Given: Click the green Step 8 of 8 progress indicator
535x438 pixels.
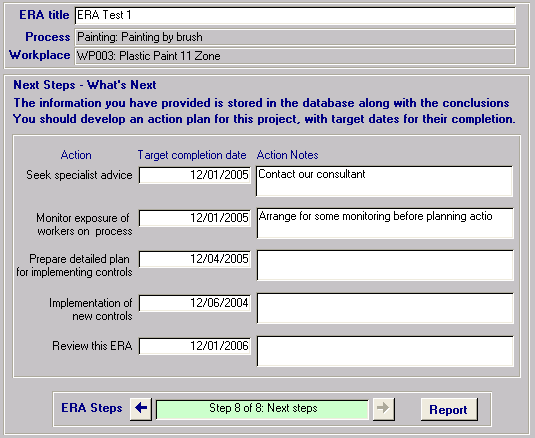Looking at the screenshot, I should point(262,409).
